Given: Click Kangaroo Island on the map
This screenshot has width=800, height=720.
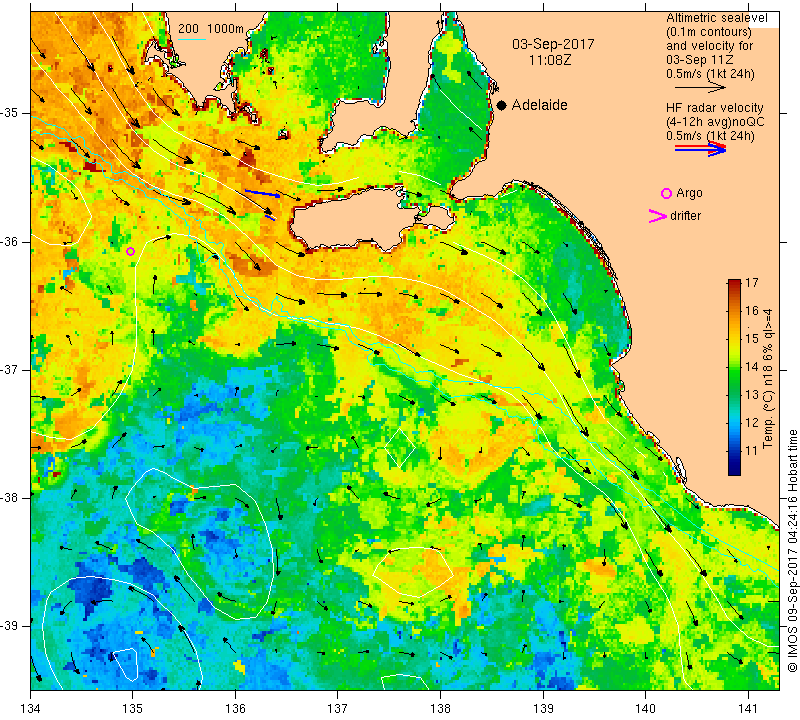Looking at the screenshot, I should pyautogui.click(x=357, y=219).
